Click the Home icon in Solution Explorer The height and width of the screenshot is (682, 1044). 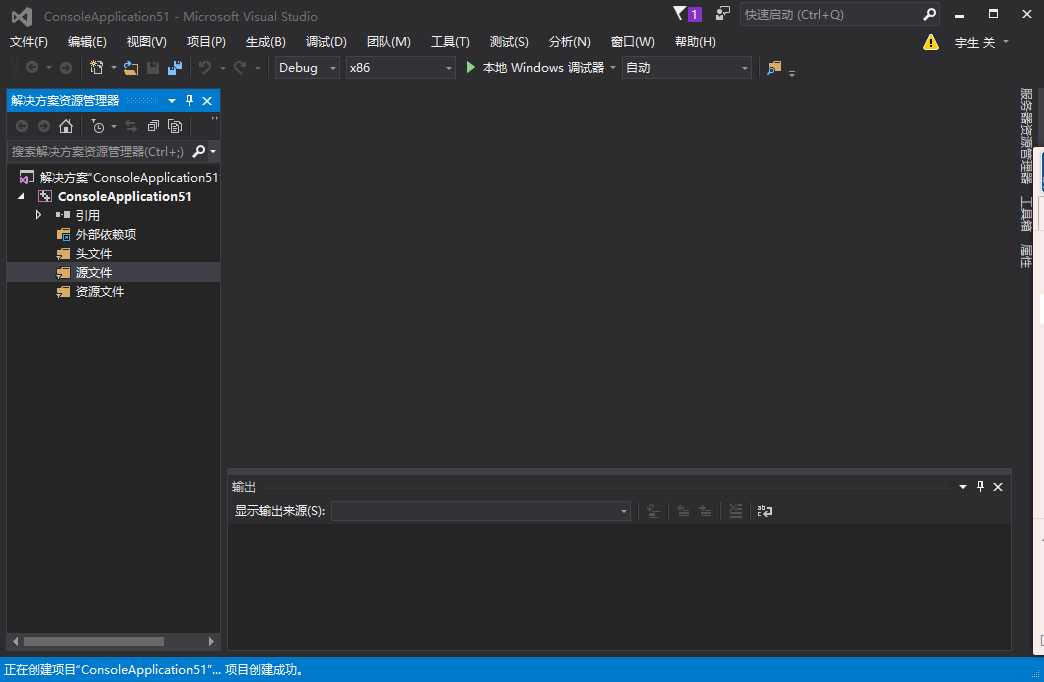66,126
